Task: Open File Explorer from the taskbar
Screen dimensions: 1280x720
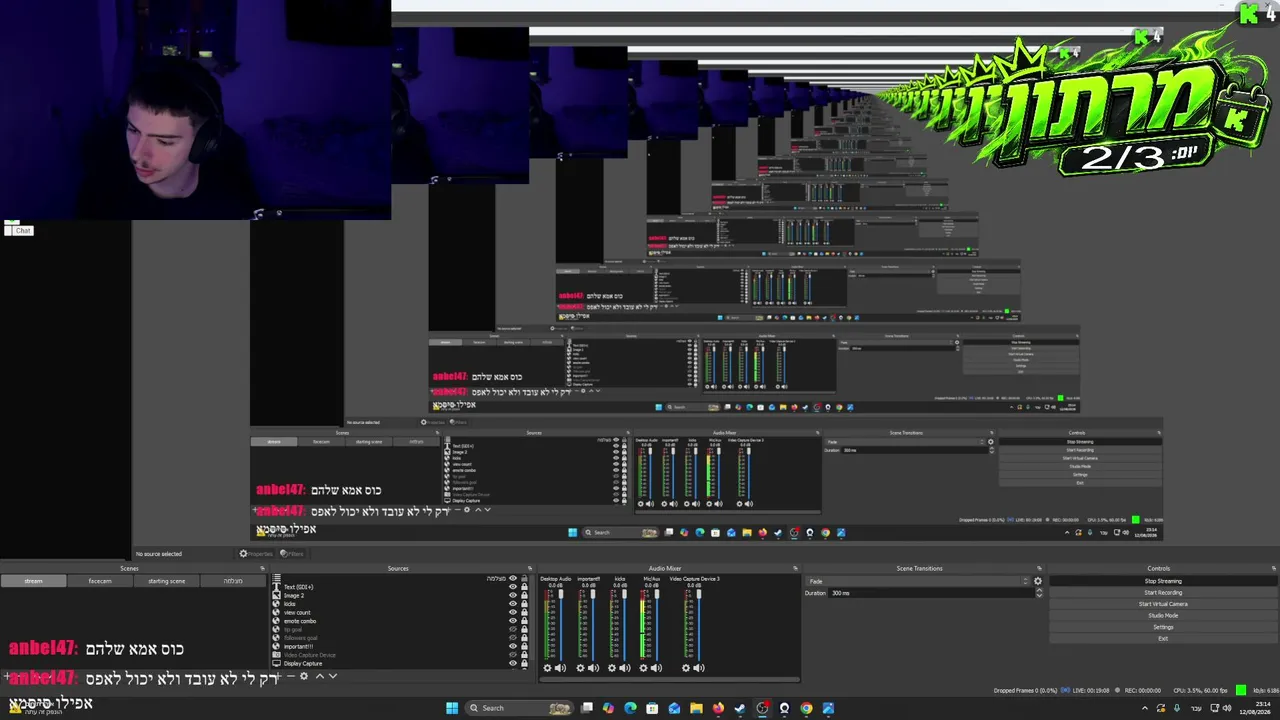Action: tap(696, 708)
